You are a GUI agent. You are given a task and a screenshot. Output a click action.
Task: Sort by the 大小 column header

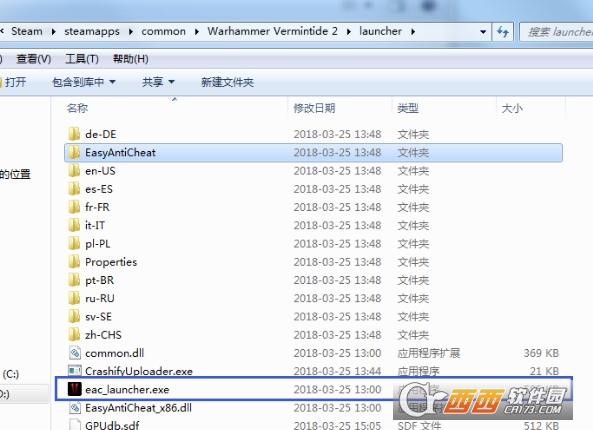(x=512, y=109)
